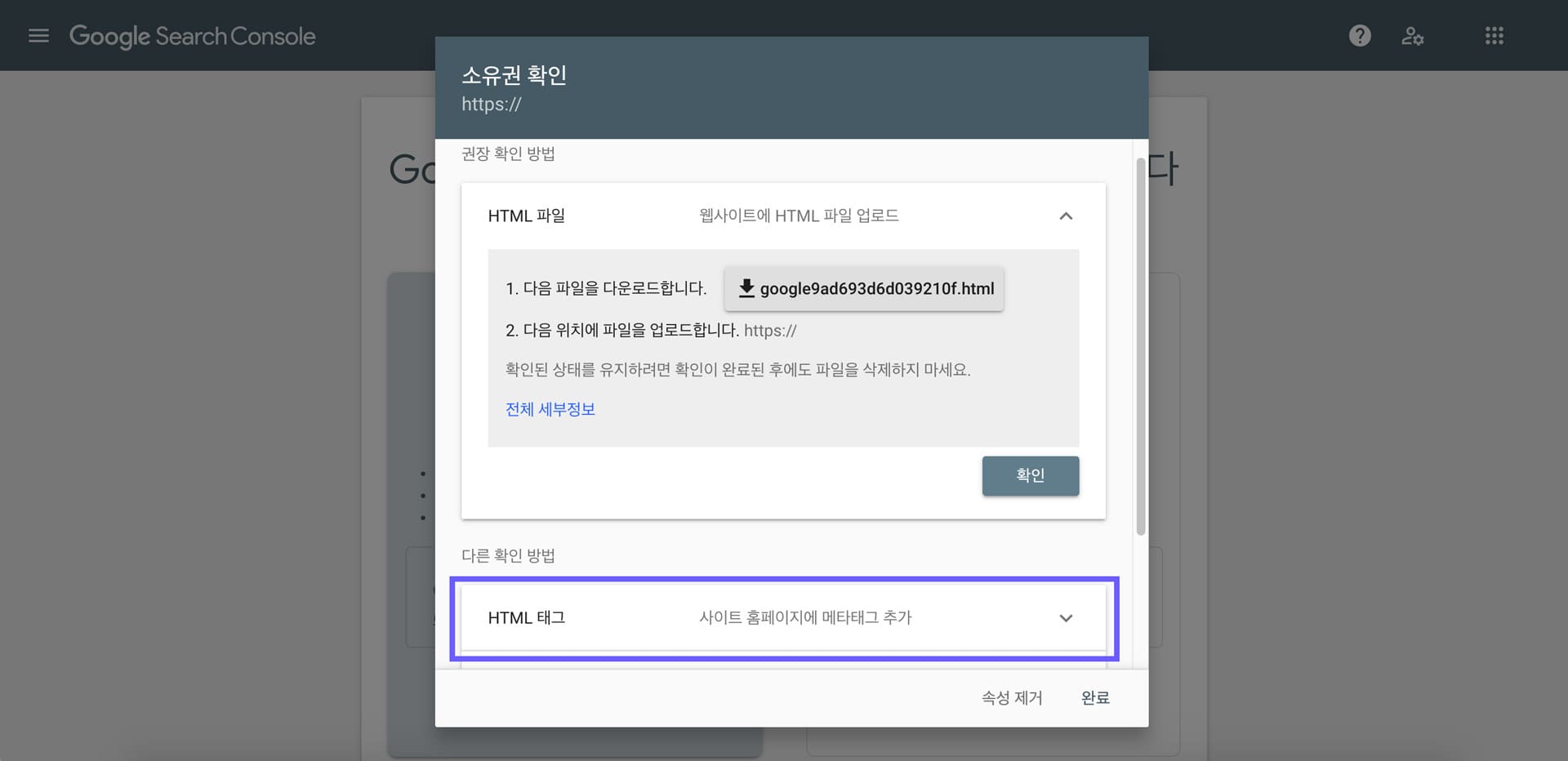Click the https:// property label in dialog header
Screen dimensions: 1568x761
click(491, 105)
